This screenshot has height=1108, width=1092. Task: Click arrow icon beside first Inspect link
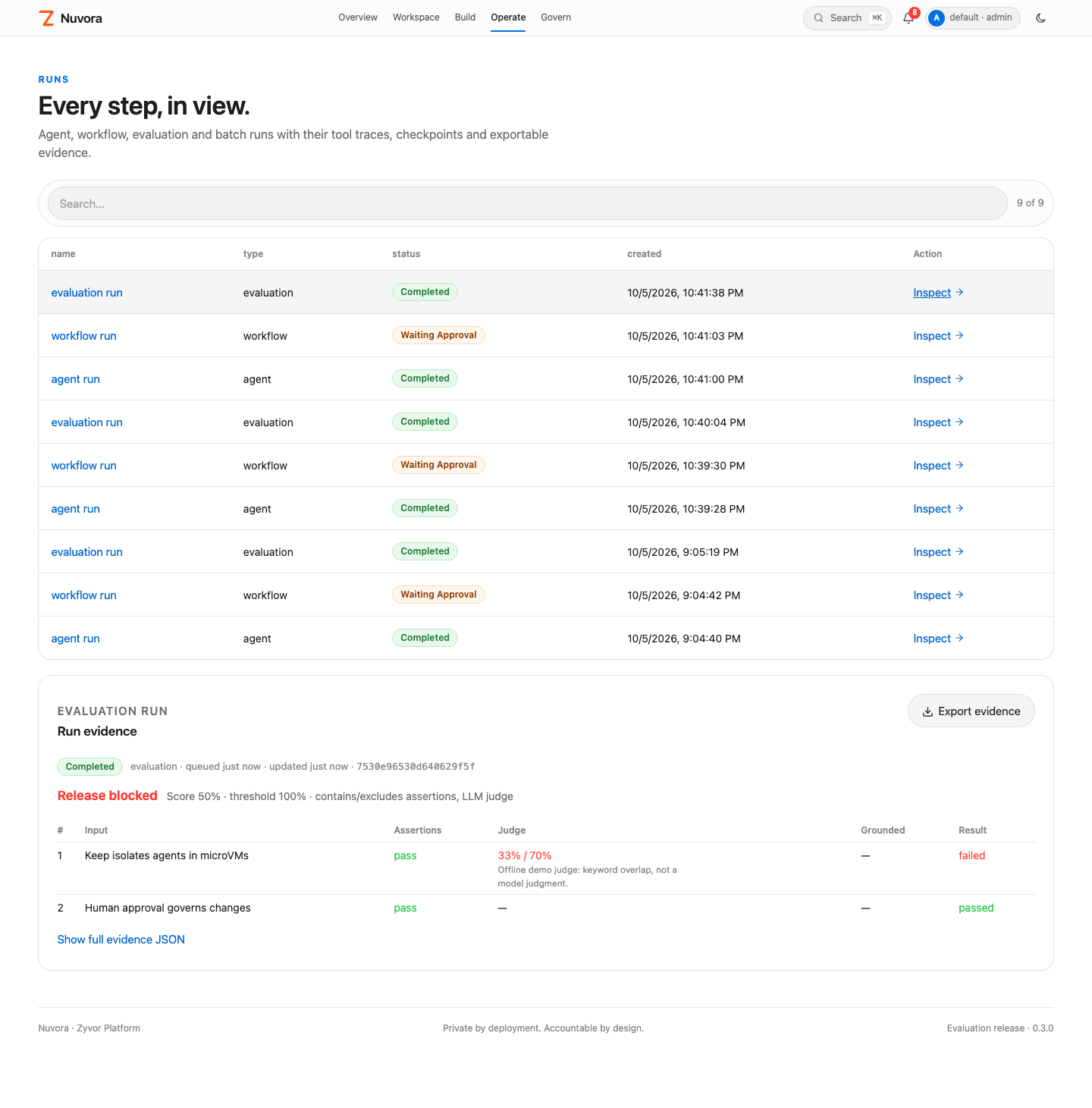(x=959, y=292)
